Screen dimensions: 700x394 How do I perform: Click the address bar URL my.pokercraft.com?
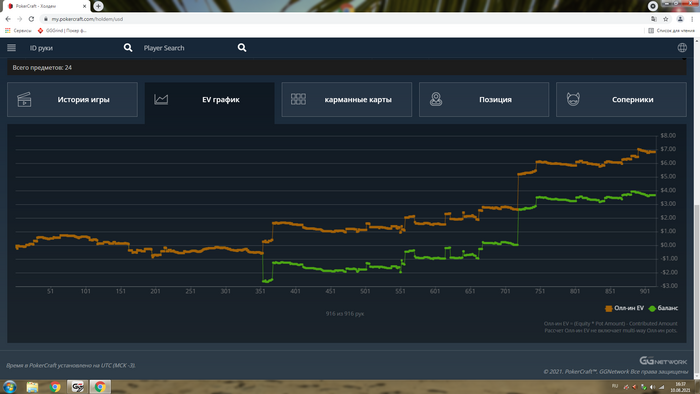87,19
